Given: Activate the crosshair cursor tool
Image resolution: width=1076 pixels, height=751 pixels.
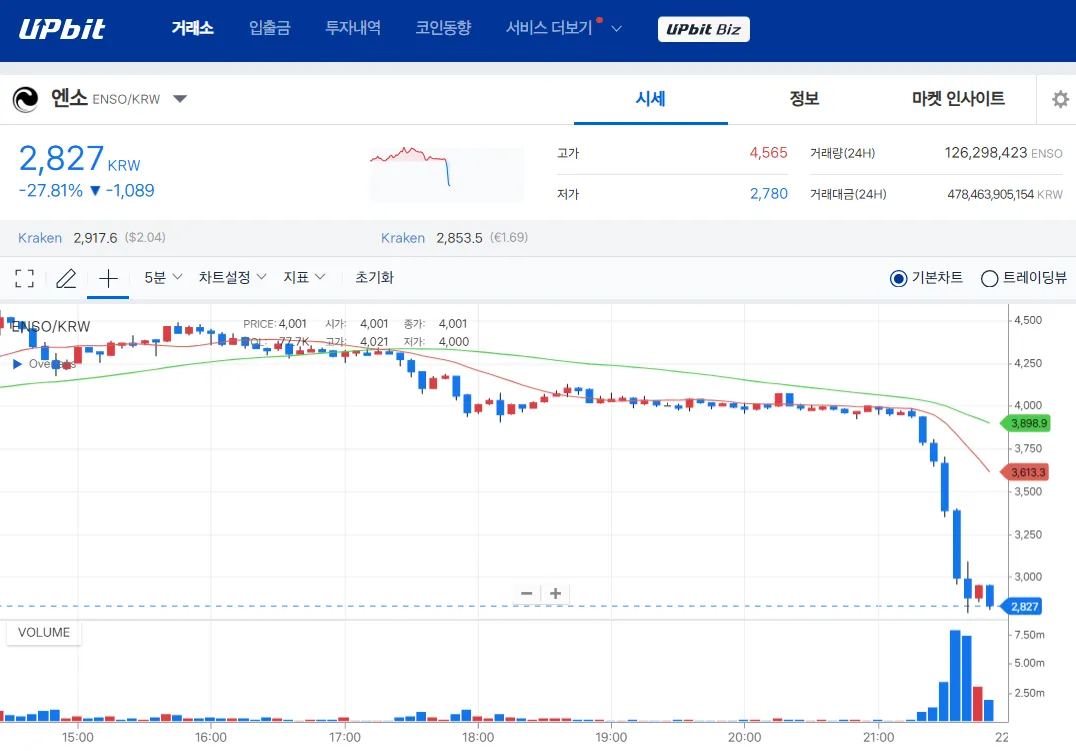Looking at the screenshot, I should [108, 278].
